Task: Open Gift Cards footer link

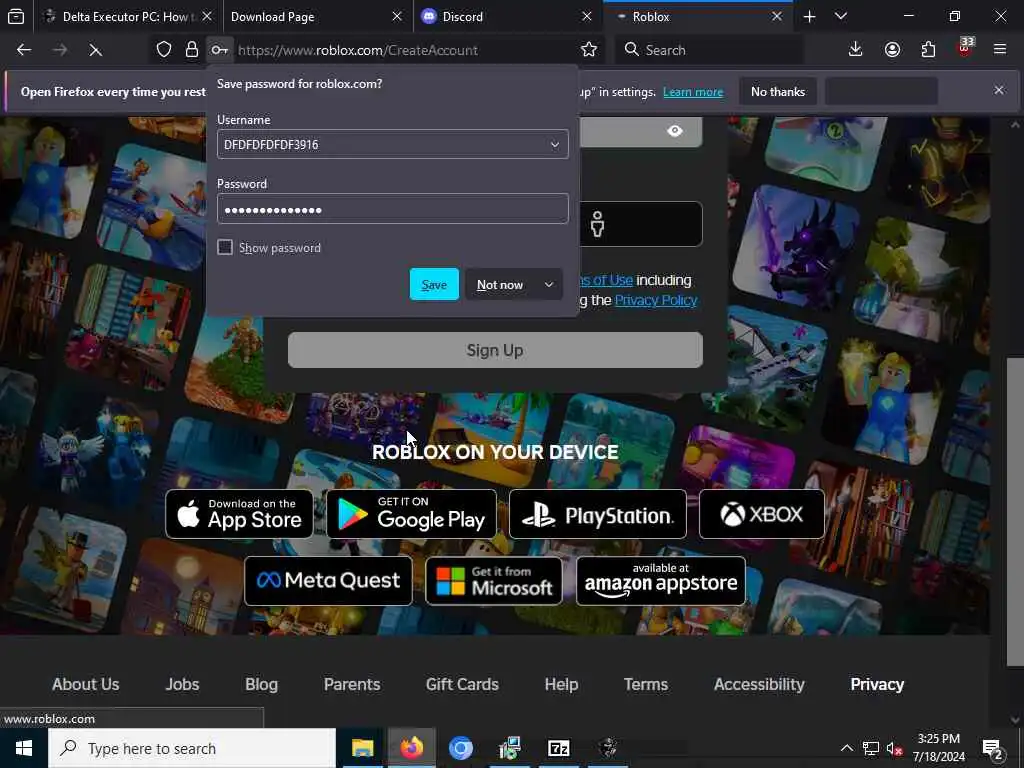Action: 462,684
